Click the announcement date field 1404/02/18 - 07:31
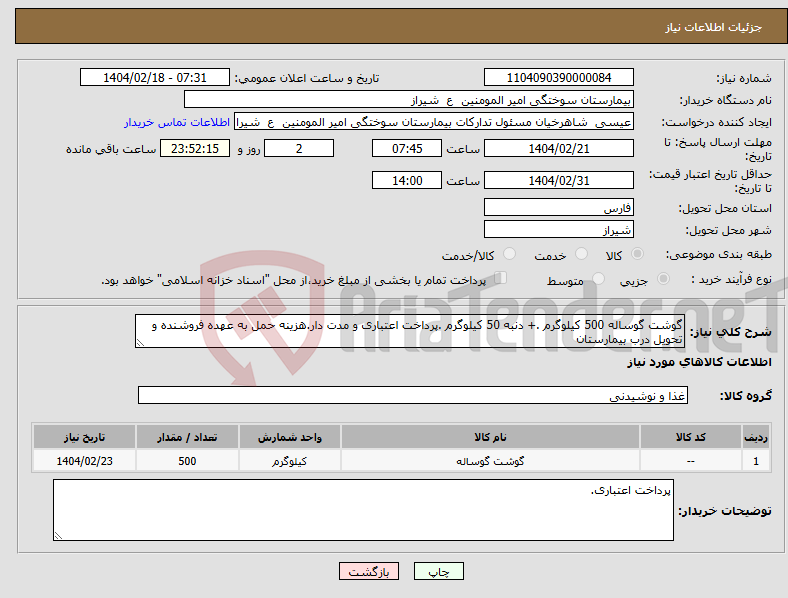Viewport: 788px width, 598px height. click(155, 78)
